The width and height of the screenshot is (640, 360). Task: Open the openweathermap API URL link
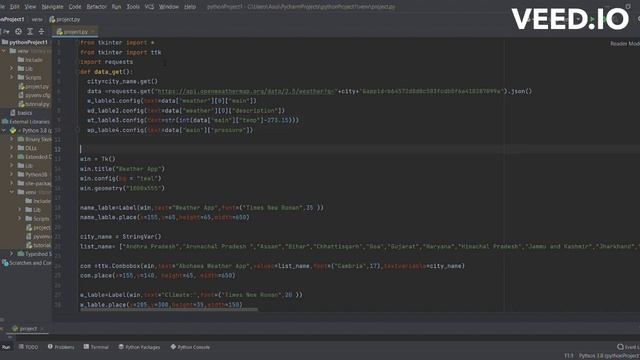point(246,91)
